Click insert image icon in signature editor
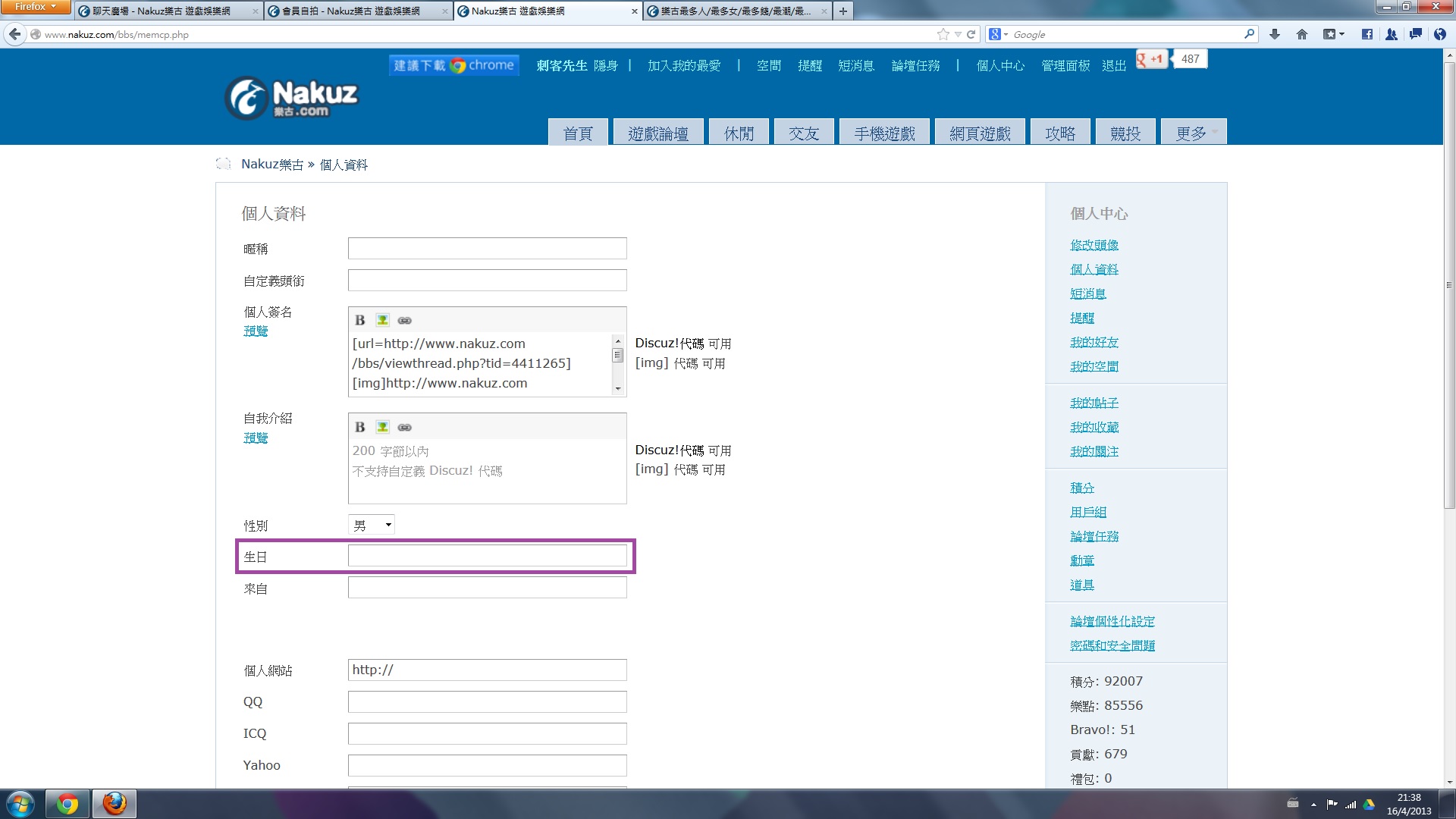Viewport: 1456px width, 819px height. (x=382, y=320)
